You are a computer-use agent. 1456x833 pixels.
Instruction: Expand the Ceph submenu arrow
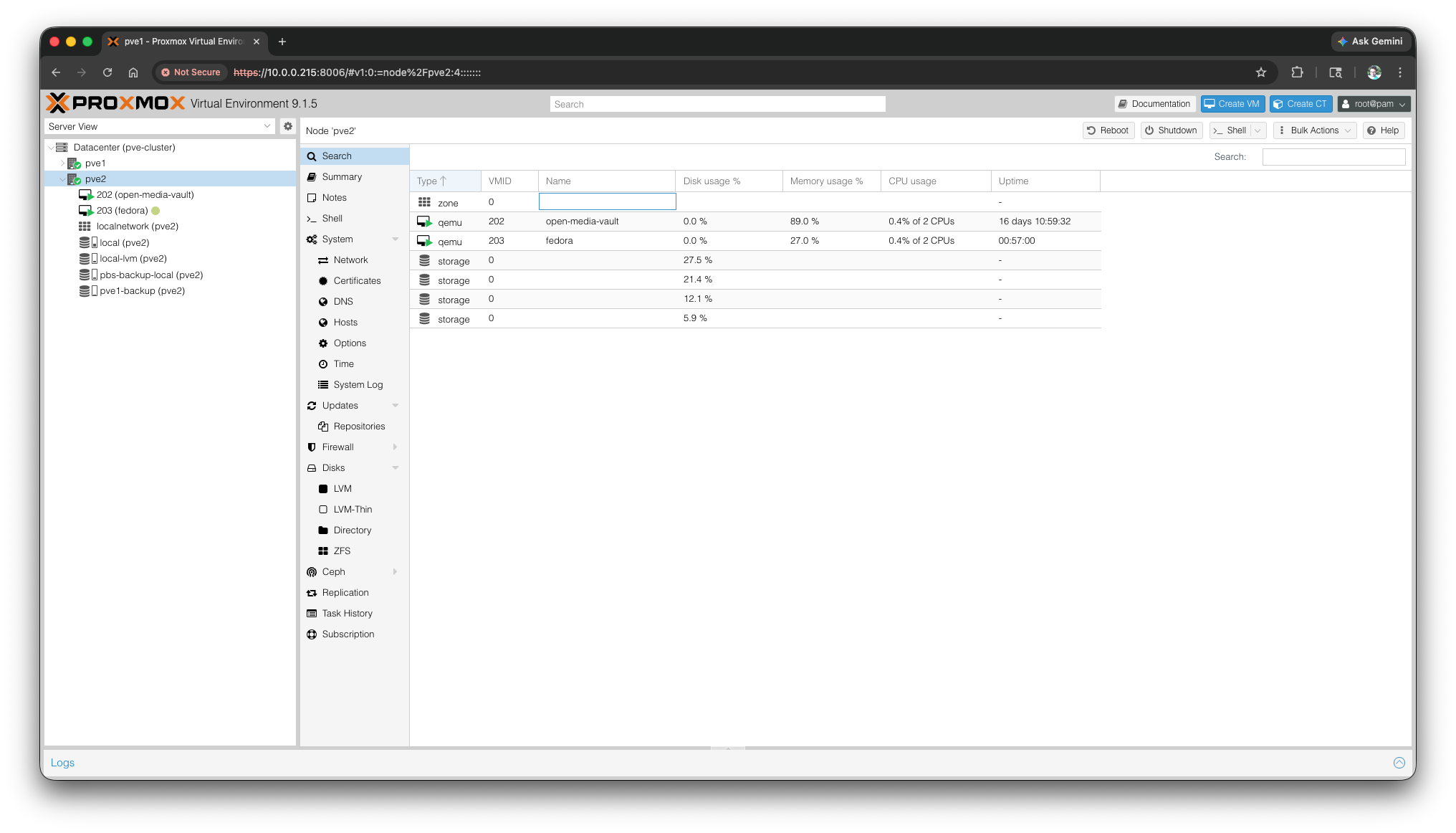(x=395, y=572)
